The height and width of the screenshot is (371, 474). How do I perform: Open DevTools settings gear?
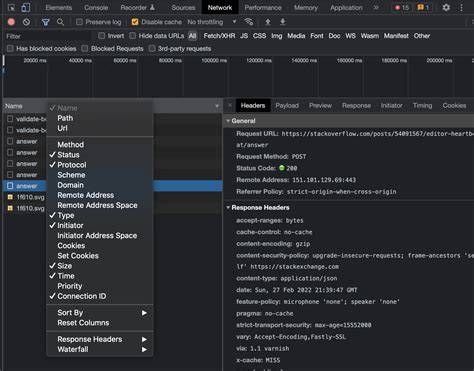(446, 7)
